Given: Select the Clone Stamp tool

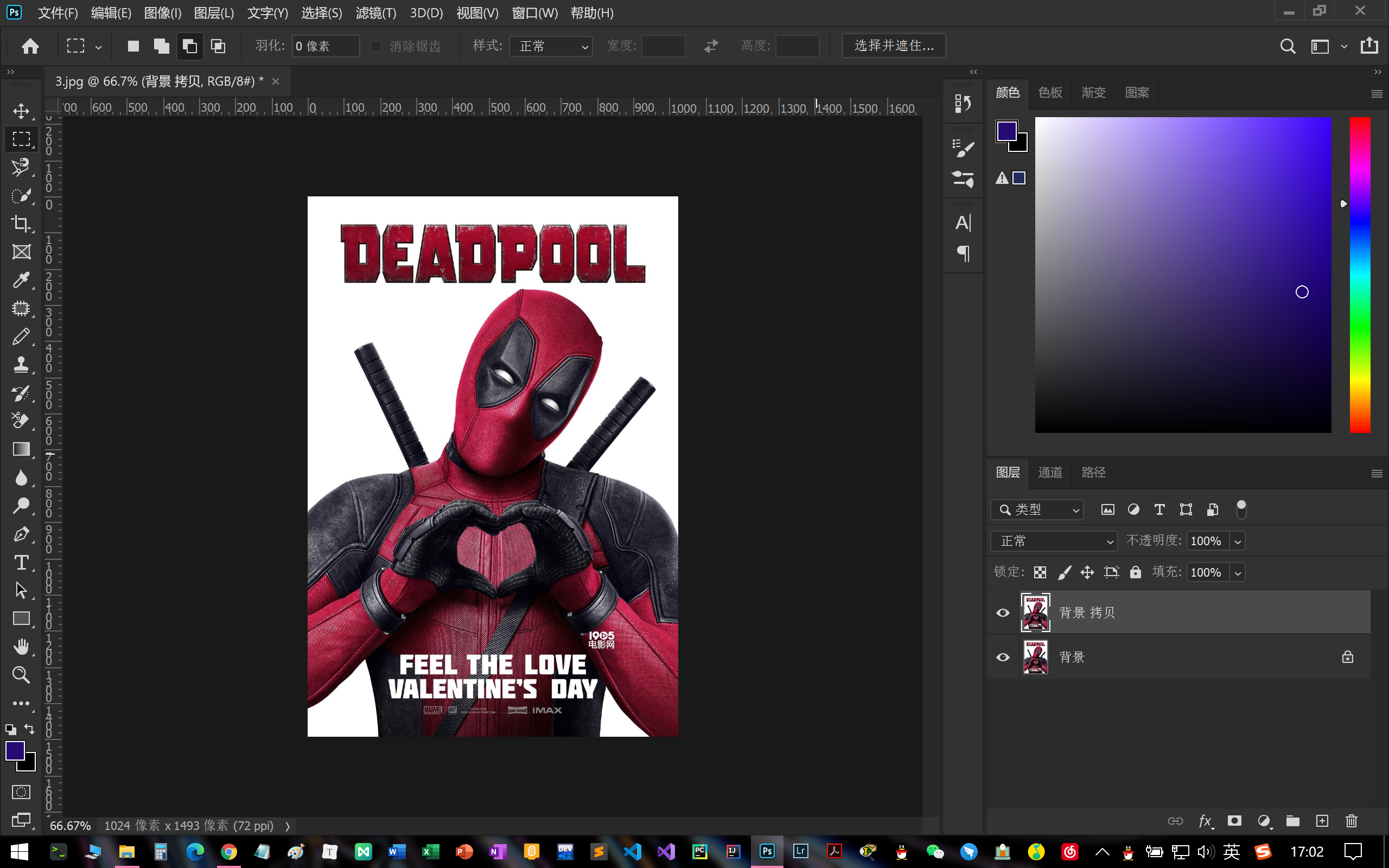Looking at the screenshot, I should (x=21, y=365).
